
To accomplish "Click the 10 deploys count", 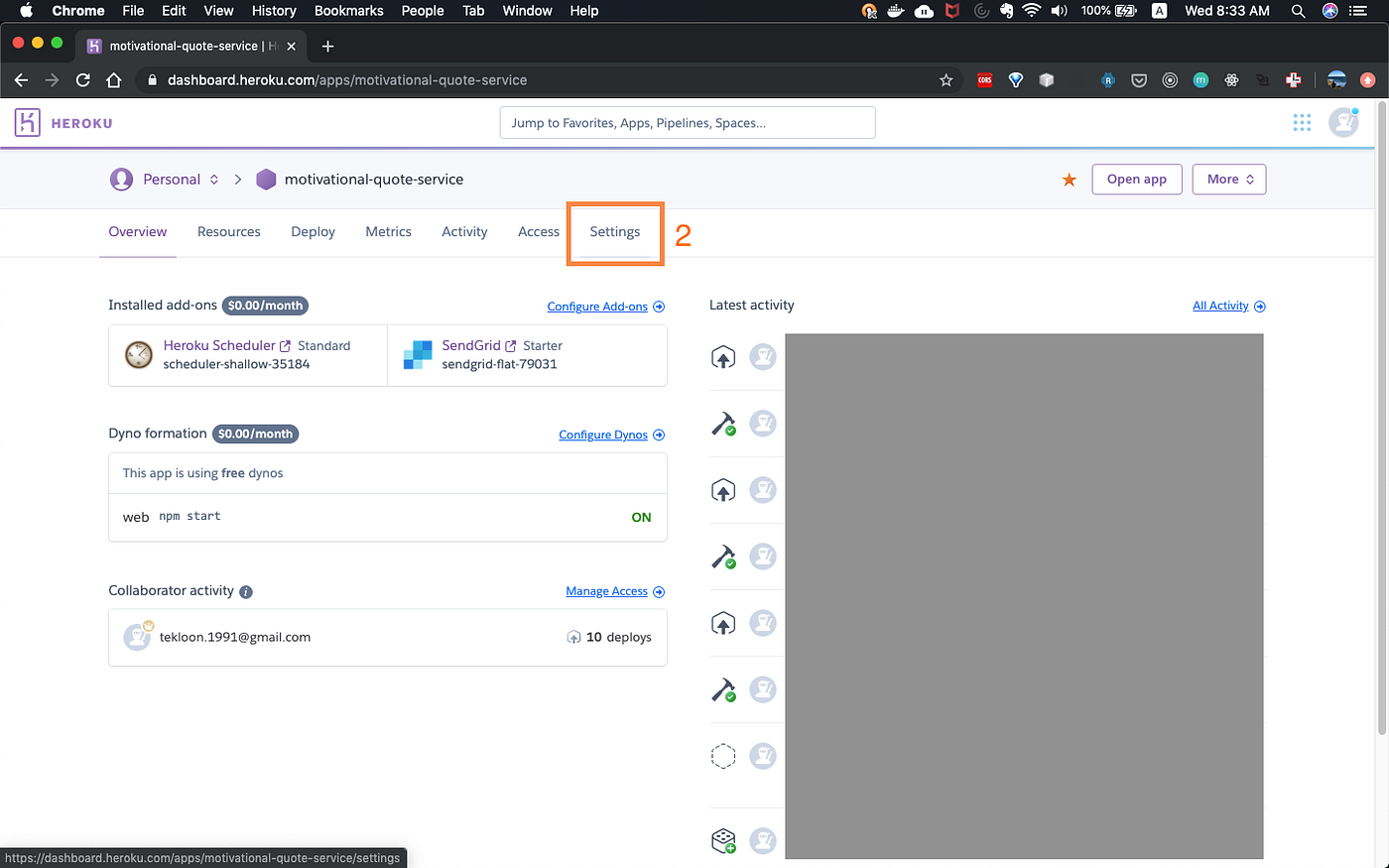I will [x=609, y=637].
